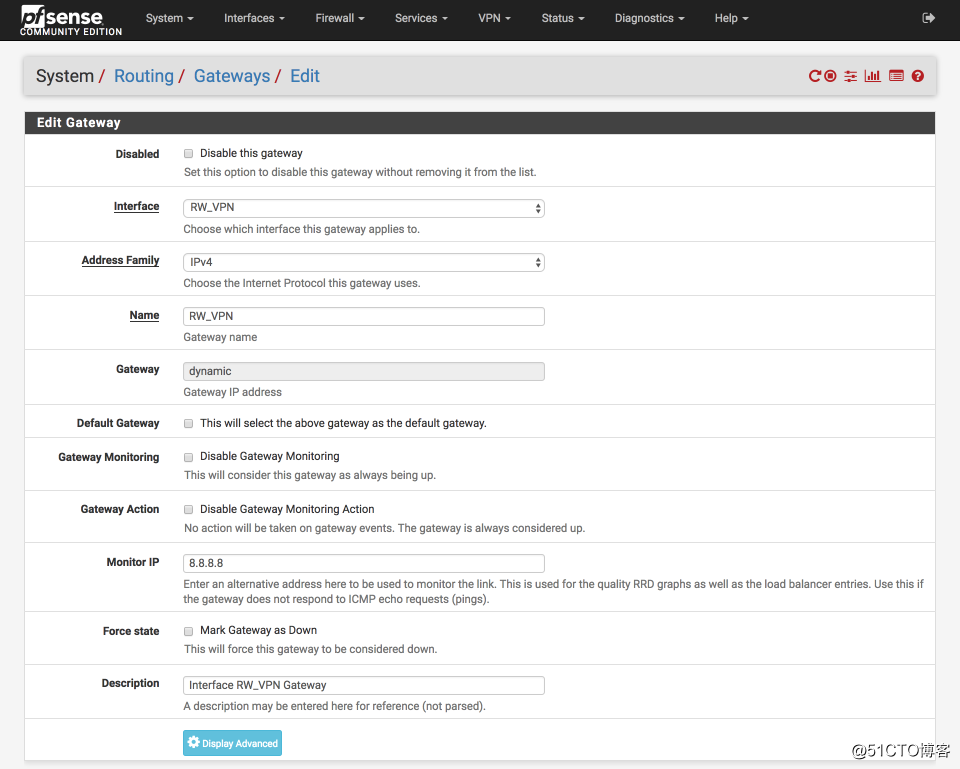Open the System menu
Screen dimensions: 960x769
(x=170, y=18)
